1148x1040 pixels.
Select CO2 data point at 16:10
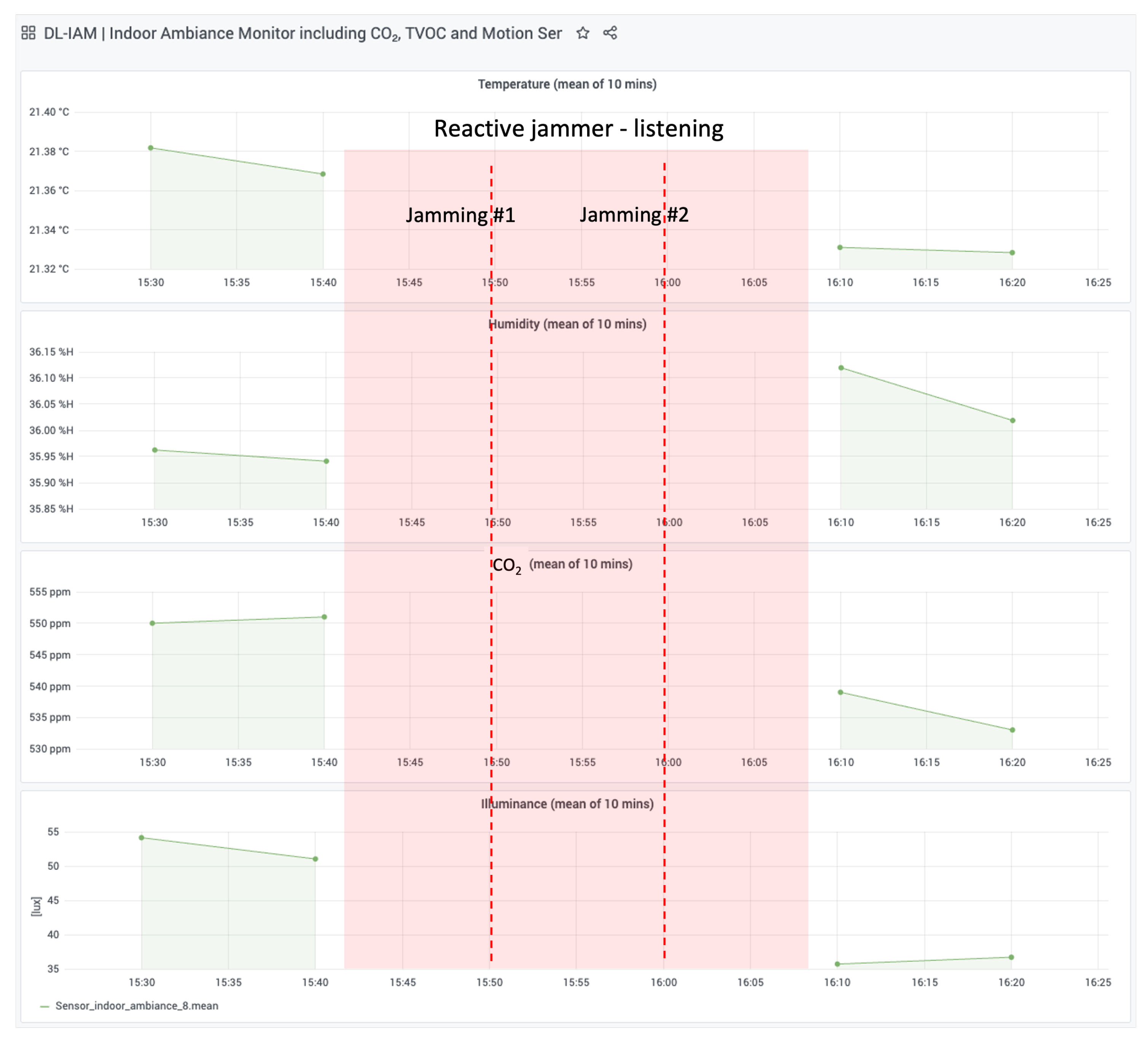[x=841, y=693]
